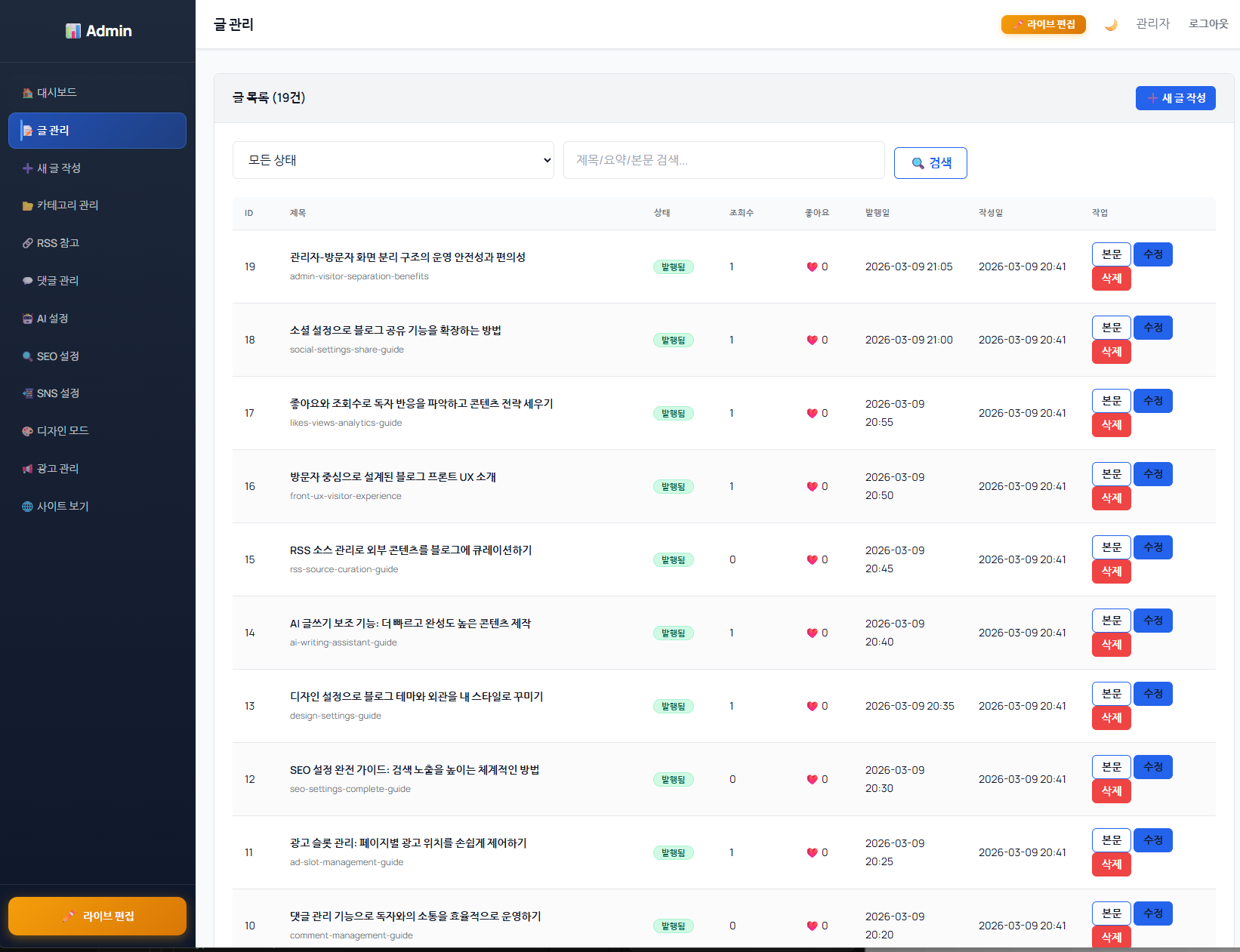Screen dimensions: 1240x952
Task: Click the SEO 설정 magnifier icon
Action: (x=27, y=356)
